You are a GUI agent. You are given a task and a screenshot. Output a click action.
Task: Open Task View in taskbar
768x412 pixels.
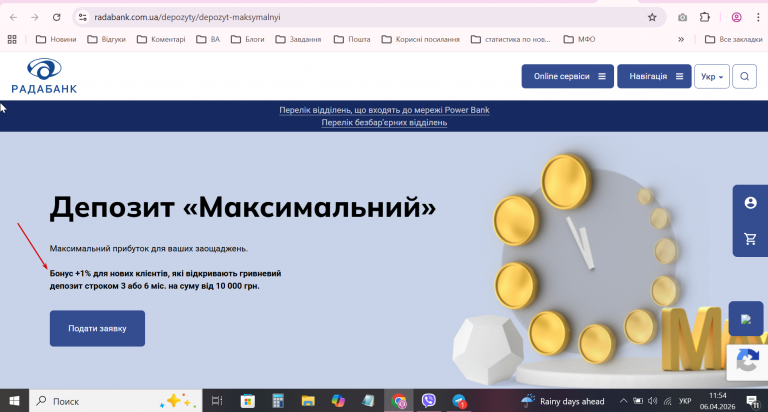tap(216, 401)
